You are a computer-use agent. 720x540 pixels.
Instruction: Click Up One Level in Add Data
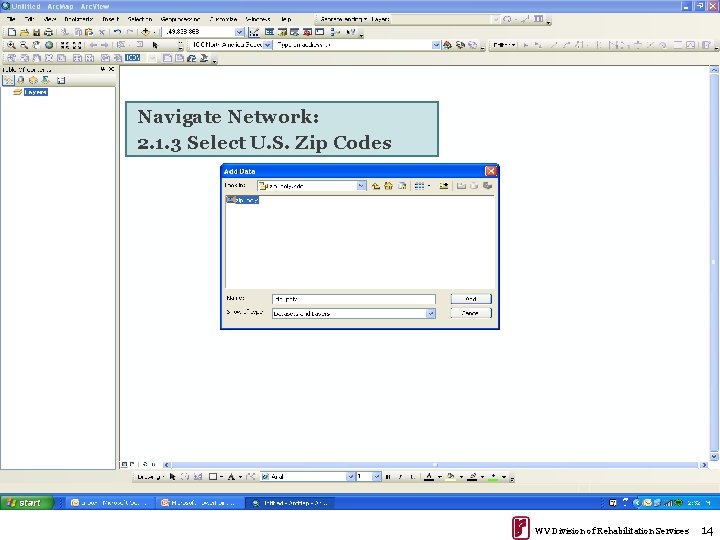(376, 186)
